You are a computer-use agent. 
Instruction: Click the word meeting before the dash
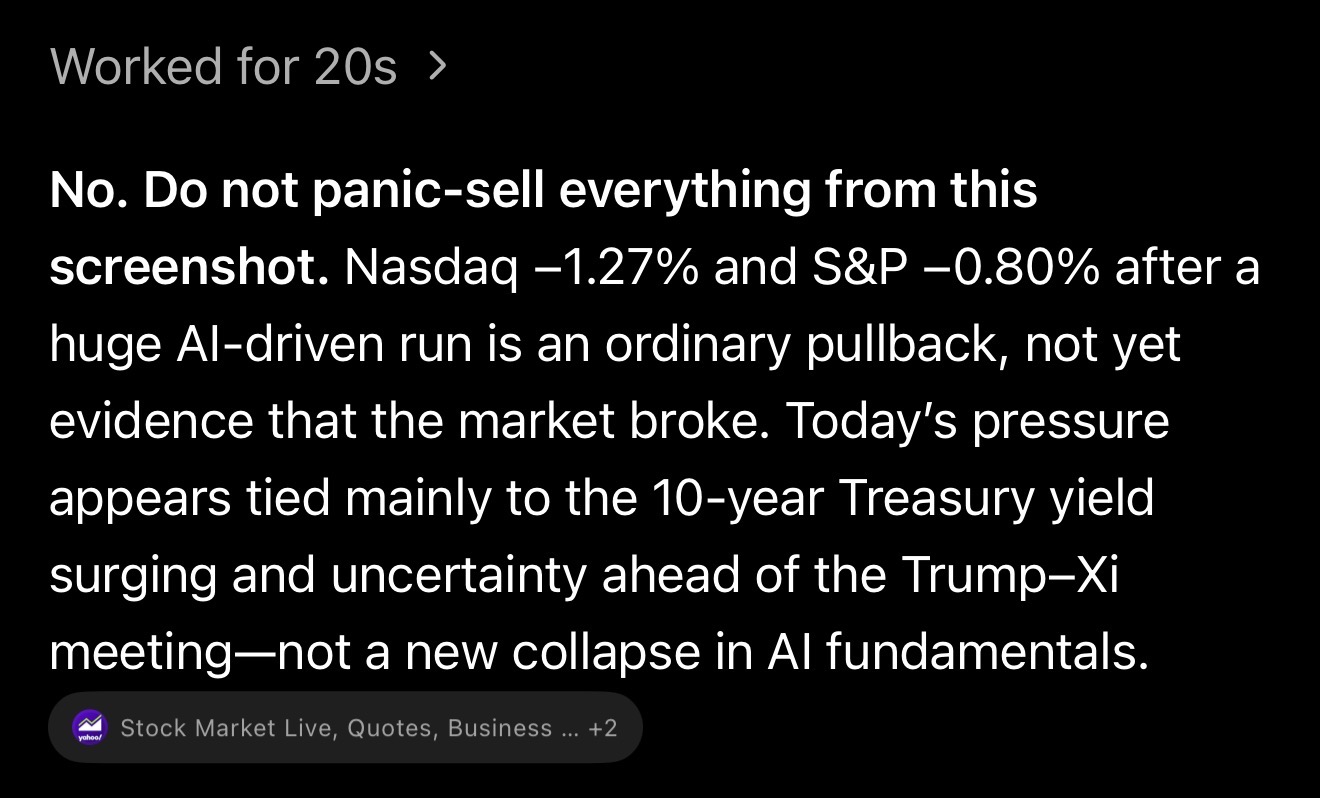click(140, 653)
